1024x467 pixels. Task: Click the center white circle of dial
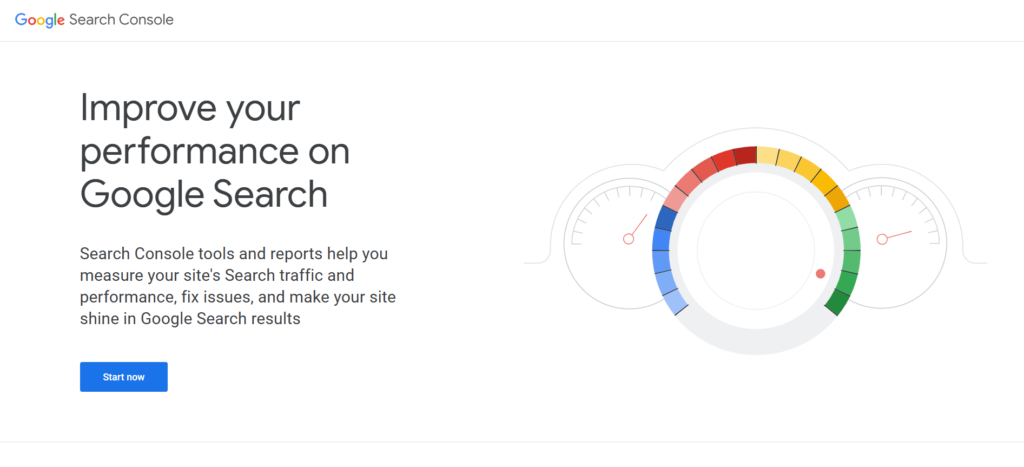(756, 250)
